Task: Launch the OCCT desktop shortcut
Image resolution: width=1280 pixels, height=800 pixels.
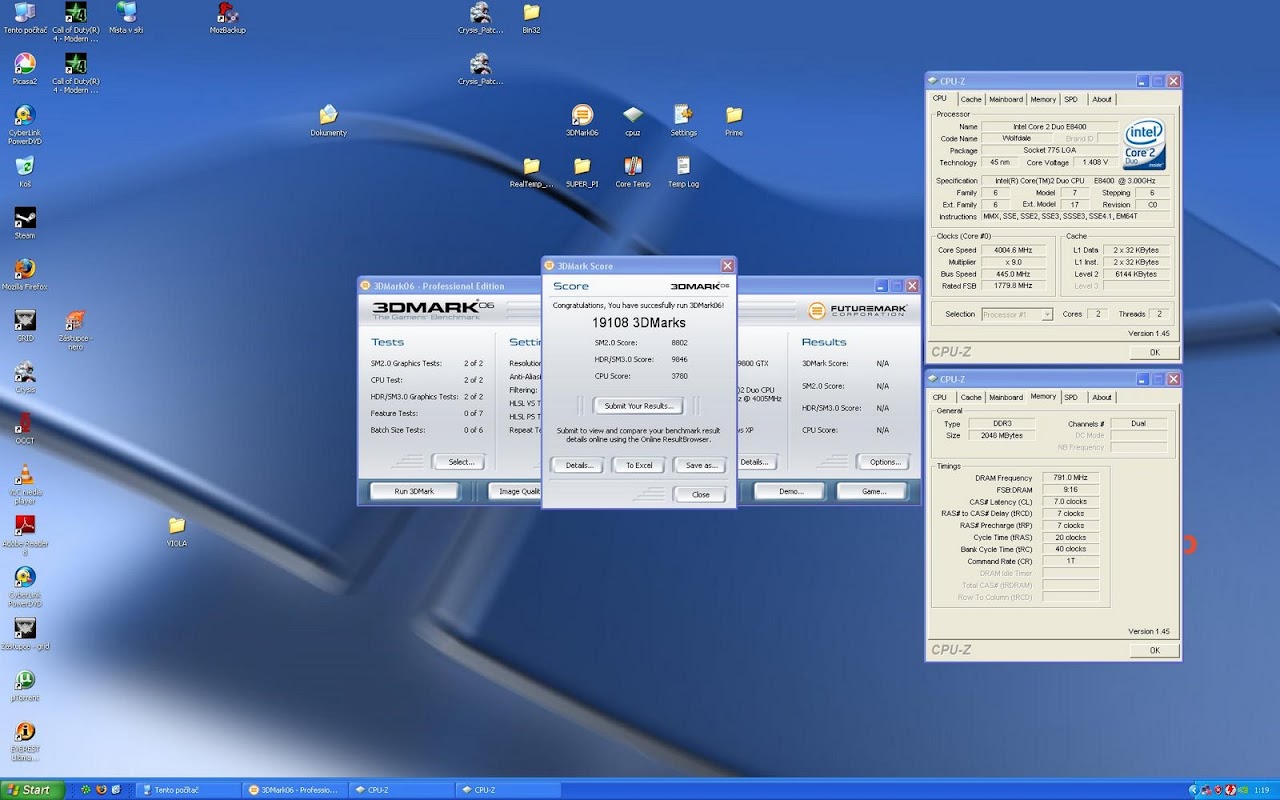Action: [x=25, y=427]
